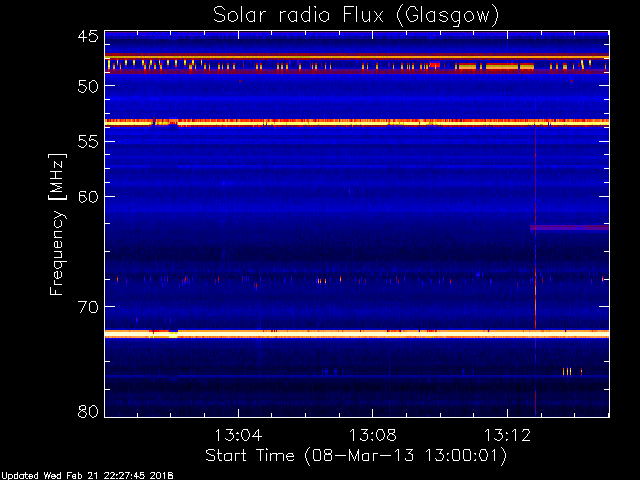Viewport: 640px width, 480px height.
Task: Click the '45' frequency tick label
Action: (88, 37)
